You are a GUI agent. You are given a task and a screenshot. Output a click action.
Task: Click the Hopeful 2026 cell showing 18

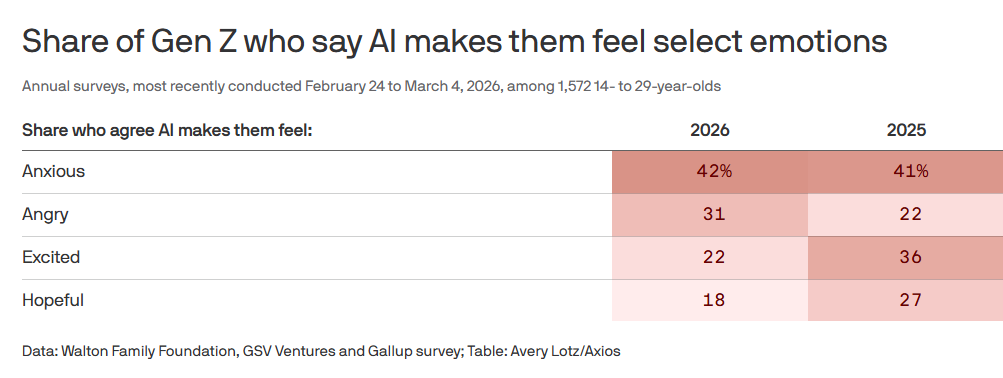click(710, 300)
